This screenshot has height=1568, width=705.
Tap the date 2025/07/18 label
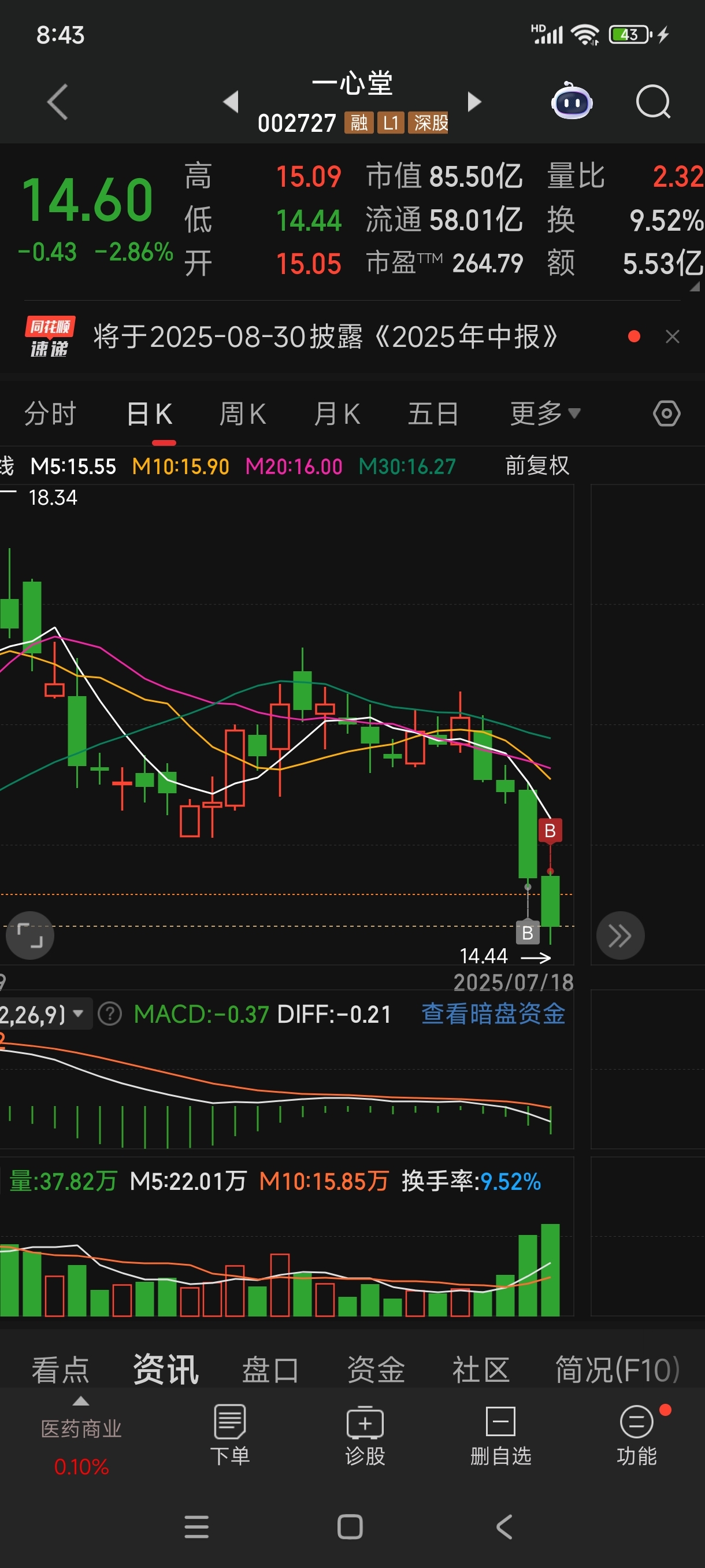tap(513, 982)
